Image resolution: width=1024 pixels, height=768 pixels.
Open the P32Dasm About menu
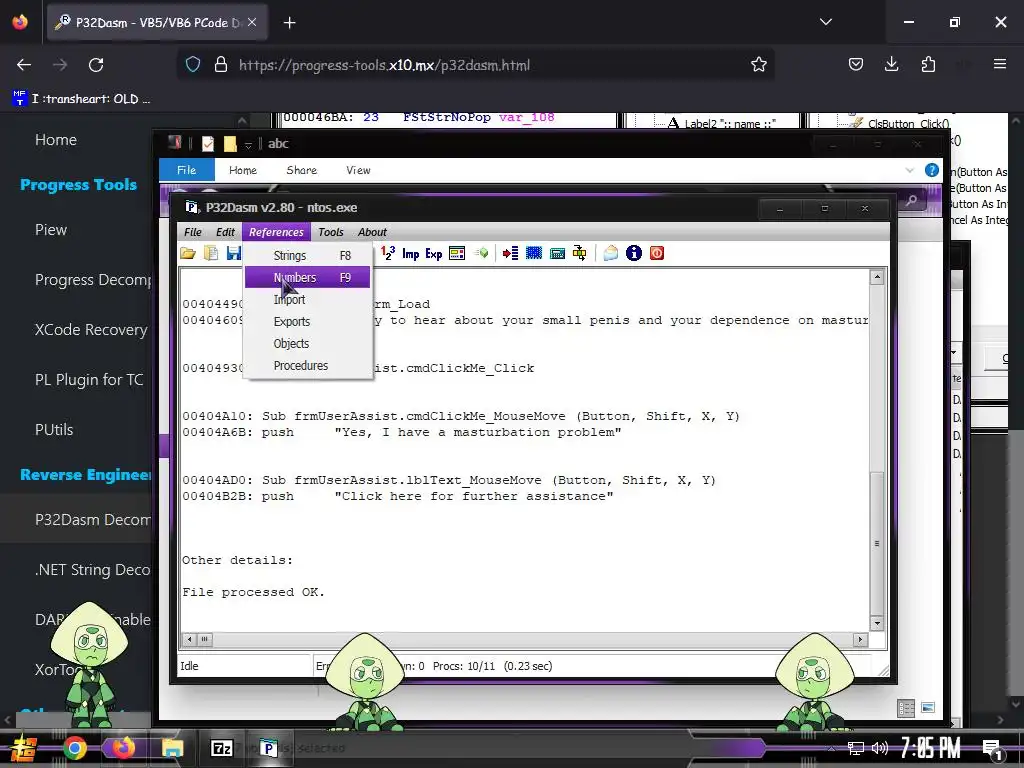coord(372,232)
